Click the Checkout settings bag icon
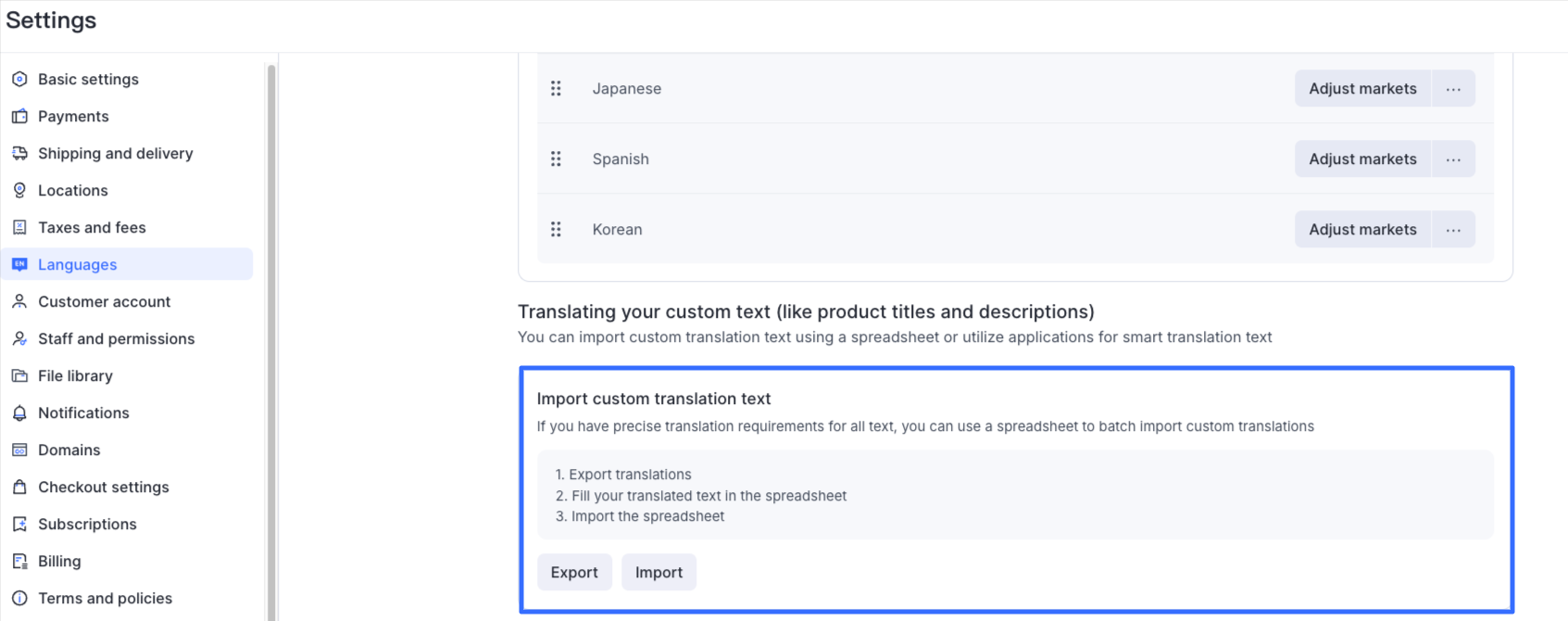The height and width of the screenshot is (621, 1568). click(x=19, y=488)
